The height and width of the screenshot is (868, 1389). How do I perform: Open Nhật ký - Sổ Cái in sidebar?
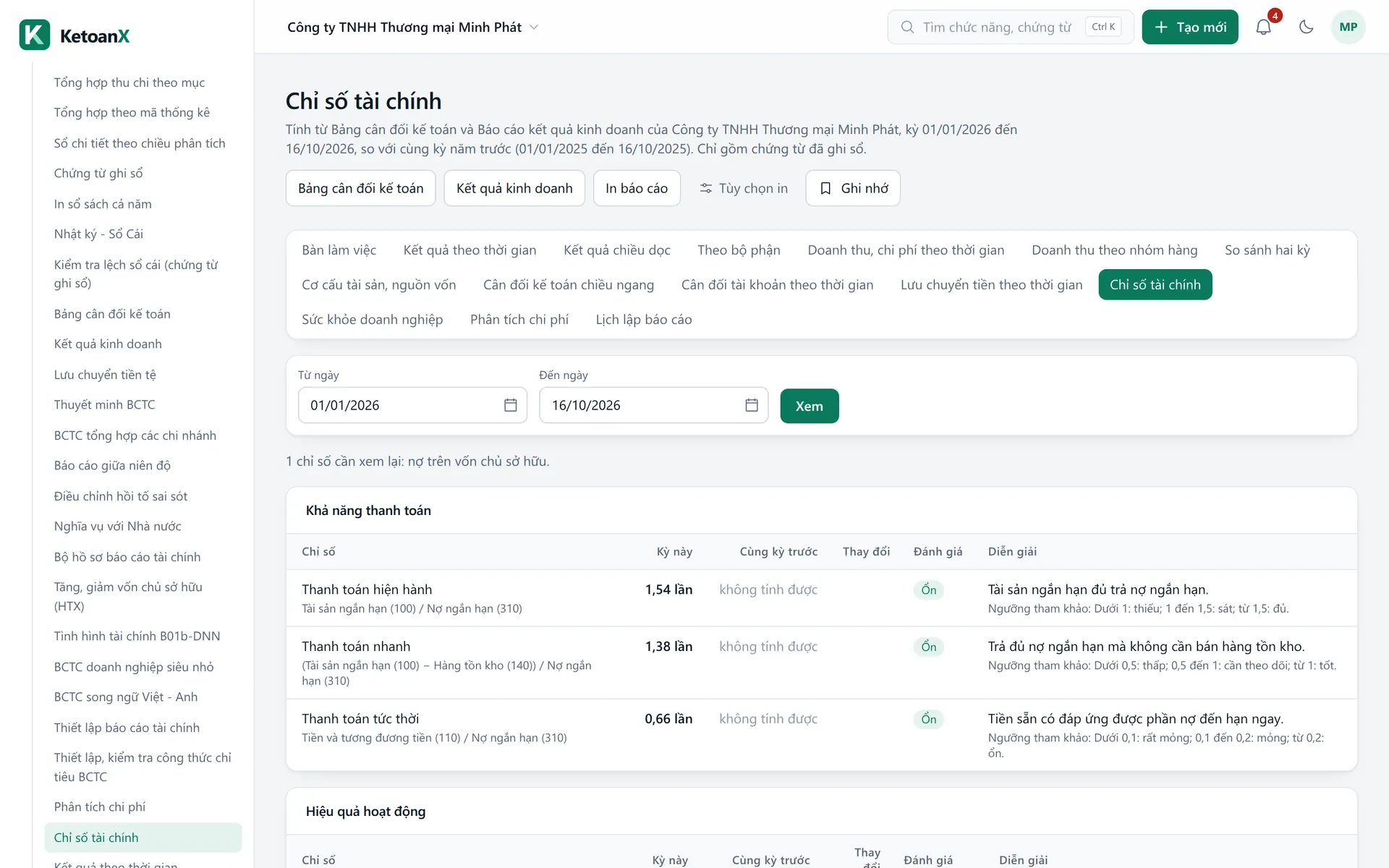click(x=99, y=234)
